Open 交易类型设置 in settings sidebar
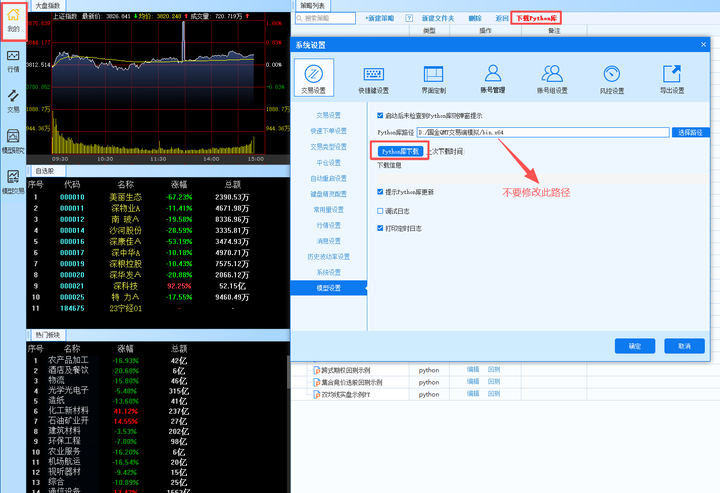The height and width of the screenshot is (493, 720). [x=328, y=147]
